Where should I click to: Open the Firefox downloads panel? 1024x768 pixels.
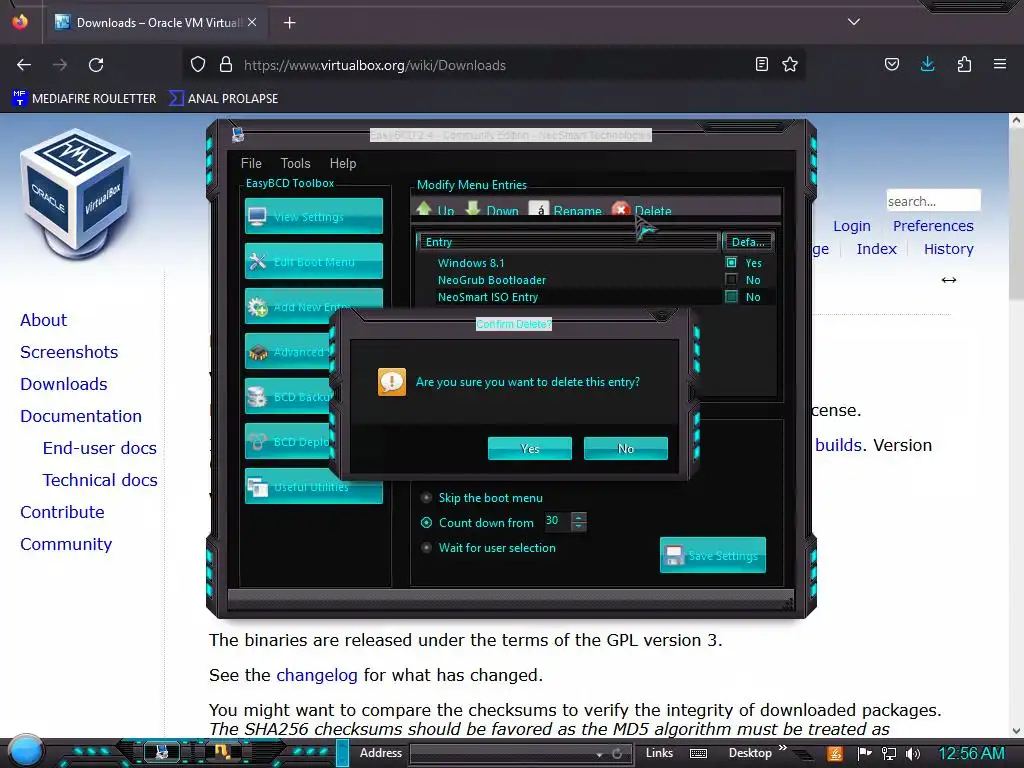[927, 65]
